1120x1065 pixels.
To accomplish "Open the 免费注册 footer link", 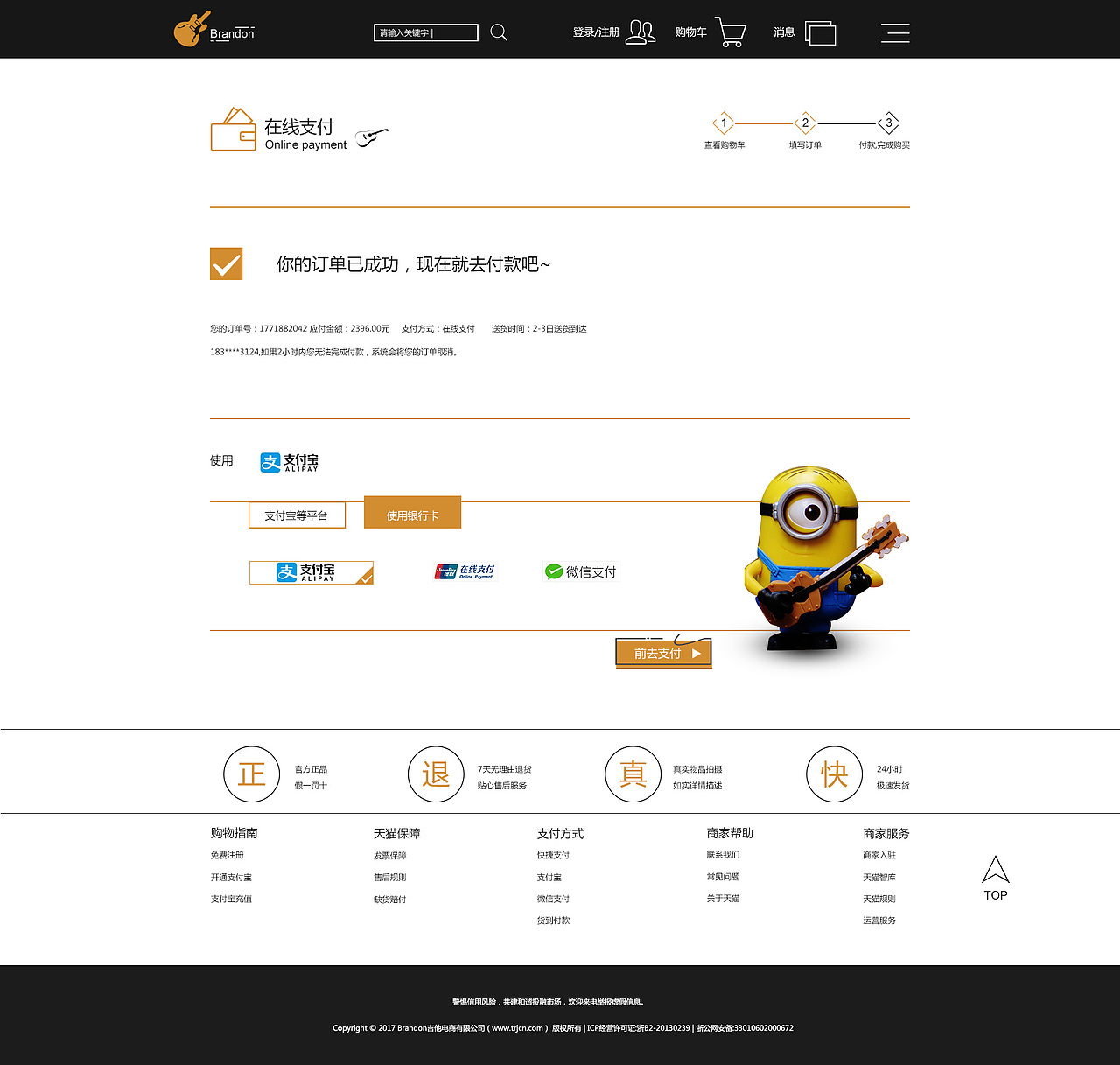I will pyautogui.click(x=227, y=855).
